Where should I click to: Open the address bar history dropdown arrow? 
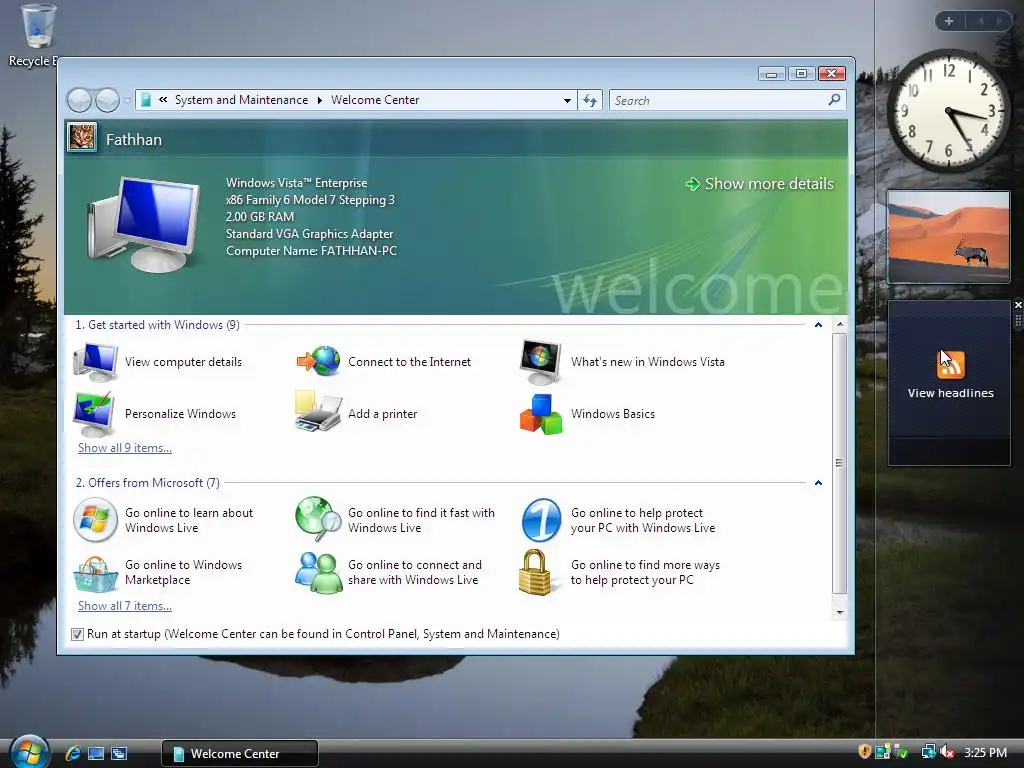coord(567,101)
